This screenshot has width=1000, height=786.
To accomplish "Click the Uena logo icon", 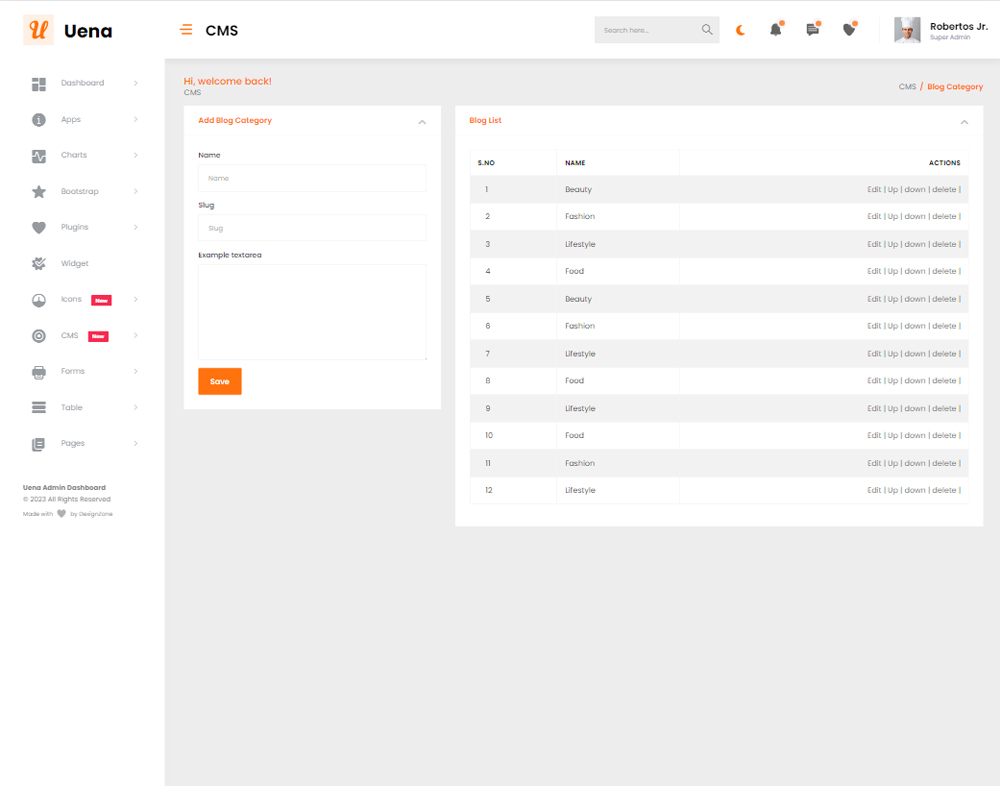I will tap(39, 30).
